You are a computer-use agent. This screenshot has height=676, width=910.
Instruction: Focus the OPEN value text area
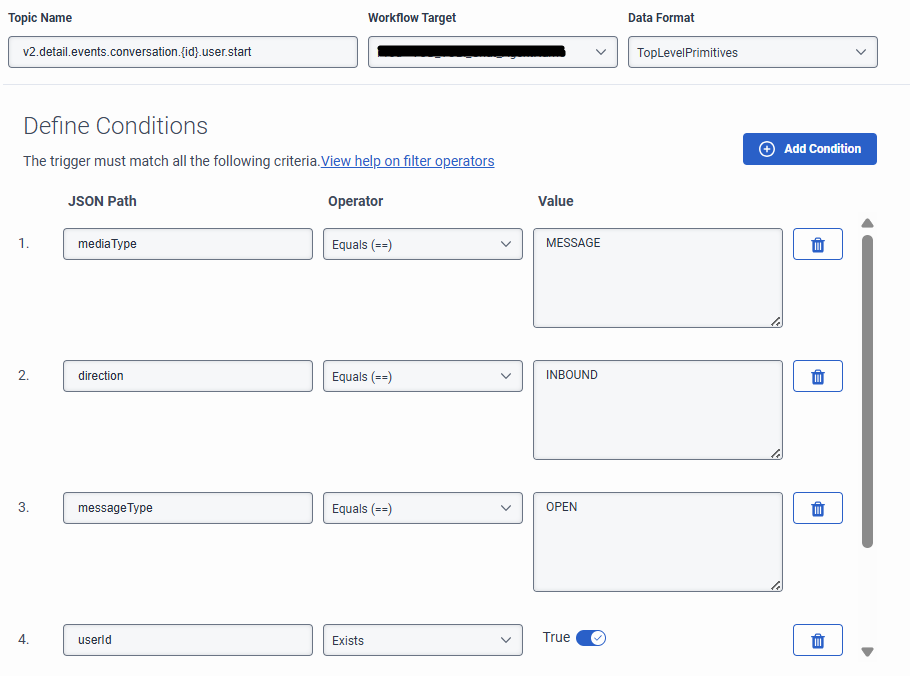pyautogui.click(x=657, y=541)
